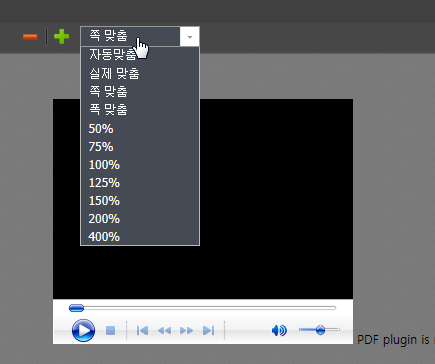Mute audio via the speaker icon
The width and height of the screenshot is (435, 364).
point(279,330)
